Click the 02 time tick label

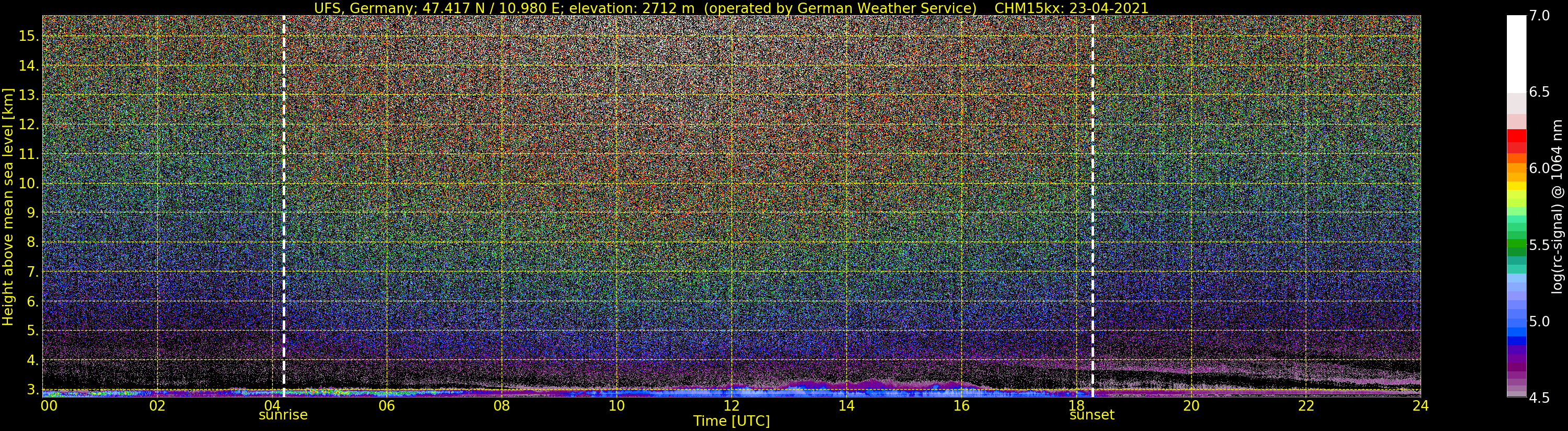tap(157, 405)
